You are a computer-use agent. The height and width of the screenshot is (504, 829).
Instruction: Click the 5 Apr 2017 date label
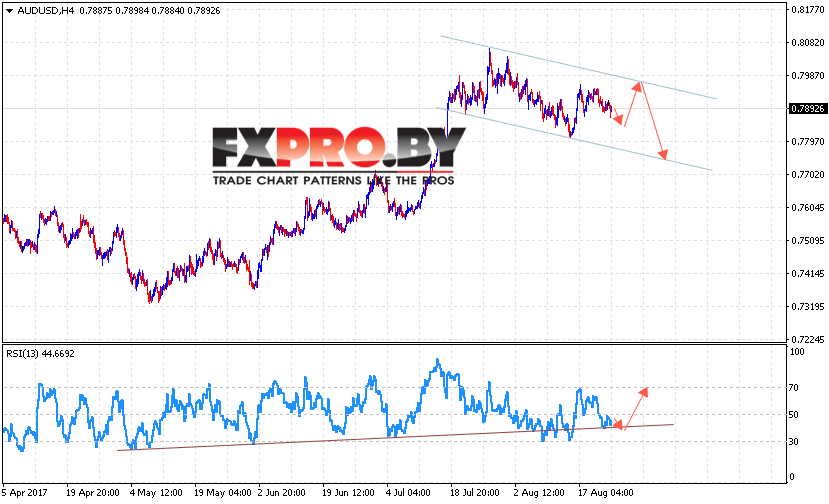click(x=25, y=492)
